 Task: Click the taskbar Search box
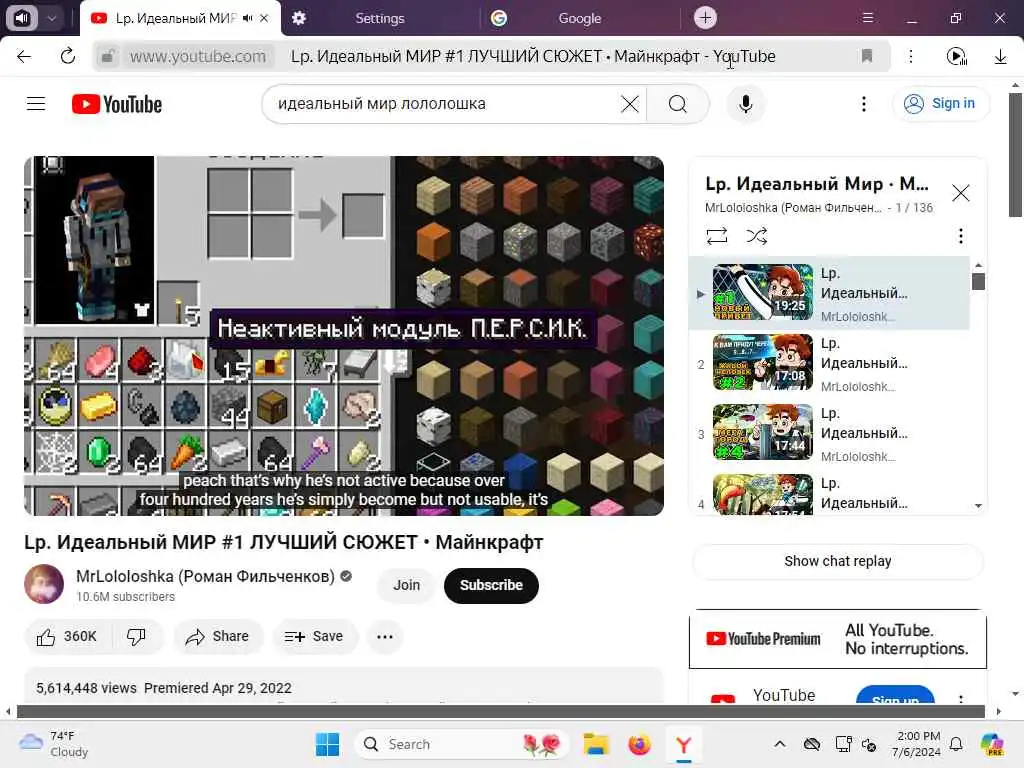[461, 744]
